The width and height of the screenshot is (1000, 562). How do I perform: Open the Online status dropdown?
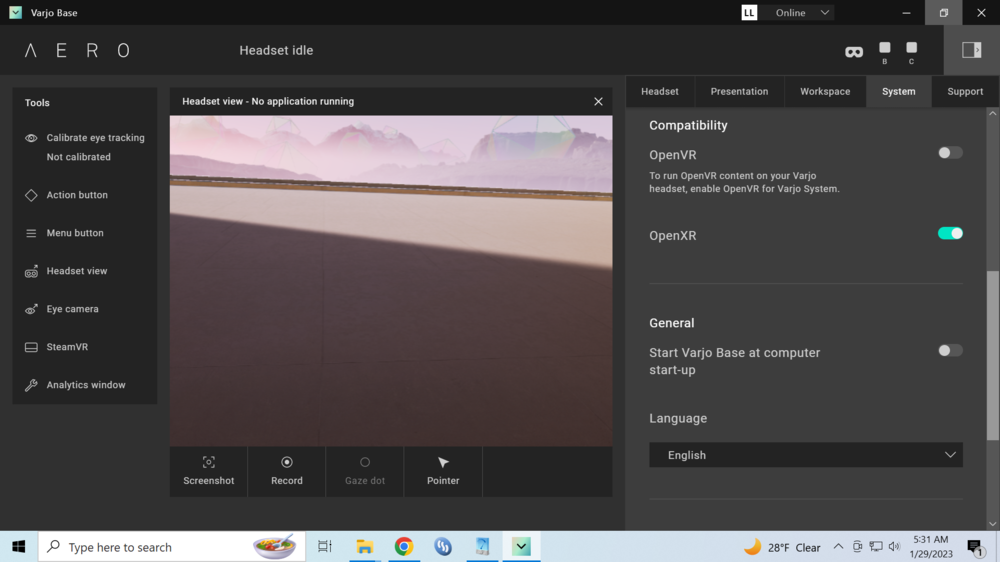point(802,13)
